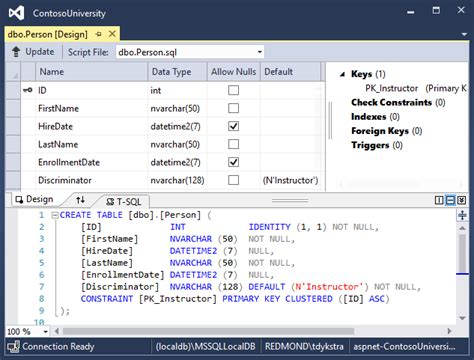Close the dbo.Person [Design] tab
The width and height of the screenshot is (474, 360).
point(112,34)
